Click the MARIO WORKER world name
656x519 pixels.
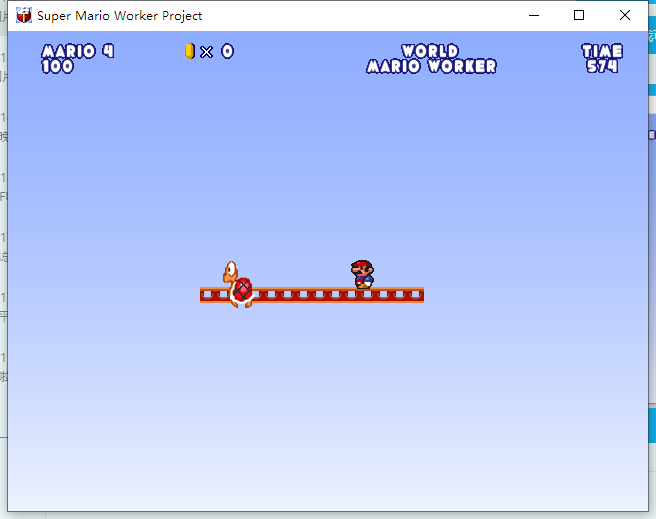pyautogui.click(x=431, y=66)
